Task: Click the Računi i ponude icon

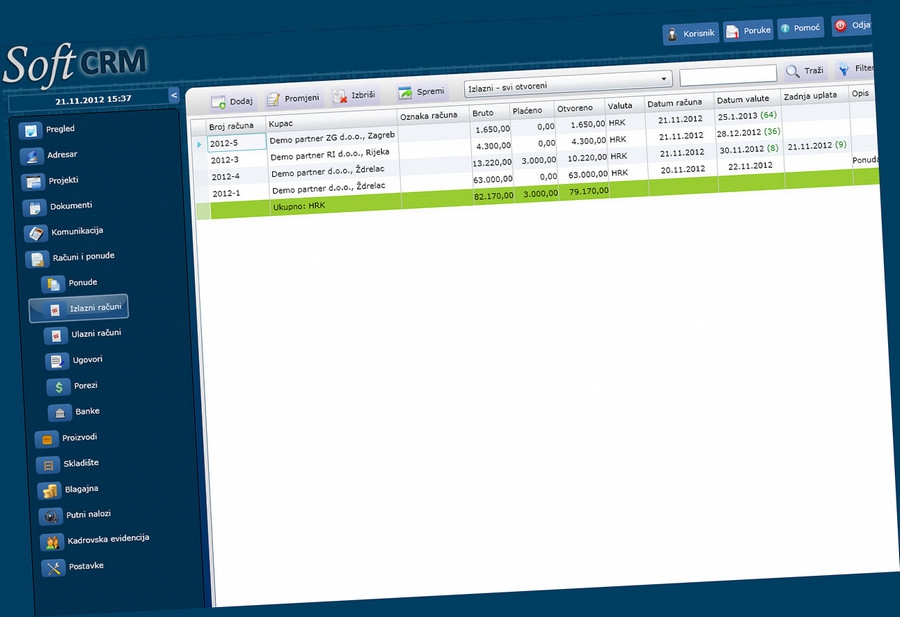Action: tap(37, 259)
